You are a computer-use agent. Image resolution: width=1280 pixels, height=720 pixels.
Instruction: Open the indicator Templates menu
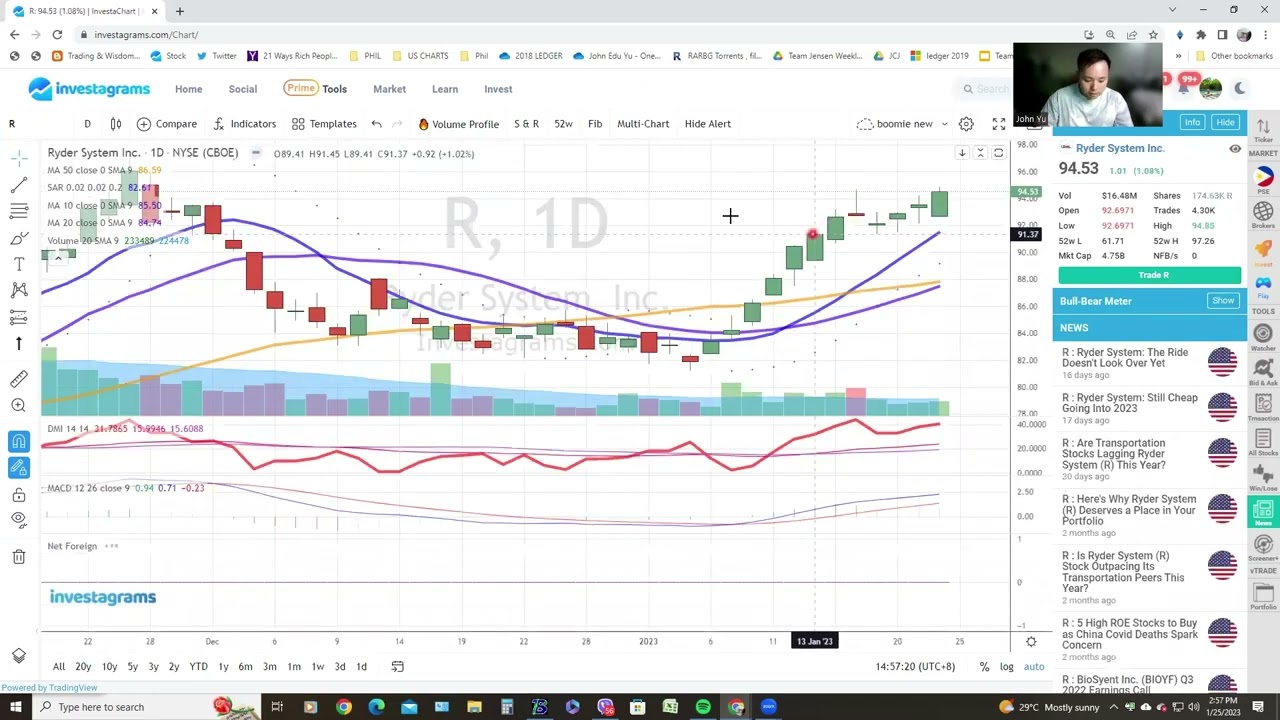point(324,124)
